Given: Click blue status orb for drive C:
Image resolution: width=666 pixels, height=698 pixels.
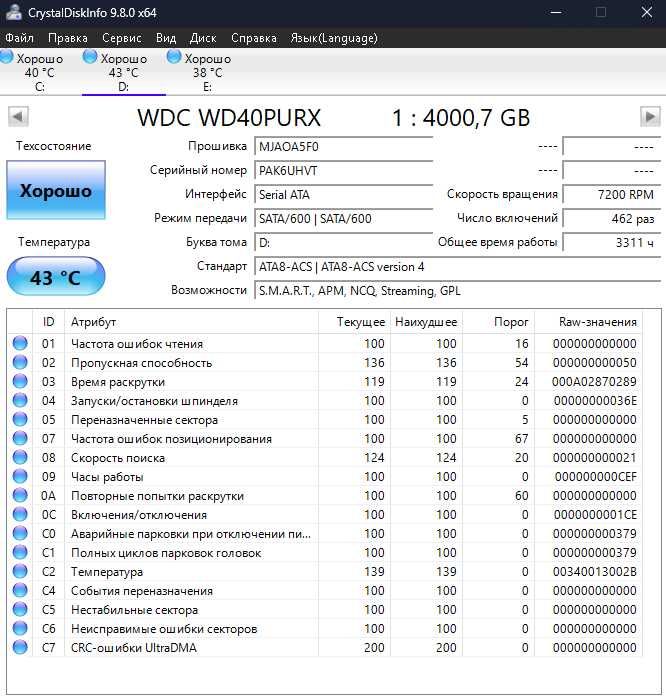Looking at the screenshot, I should [6, 57].
